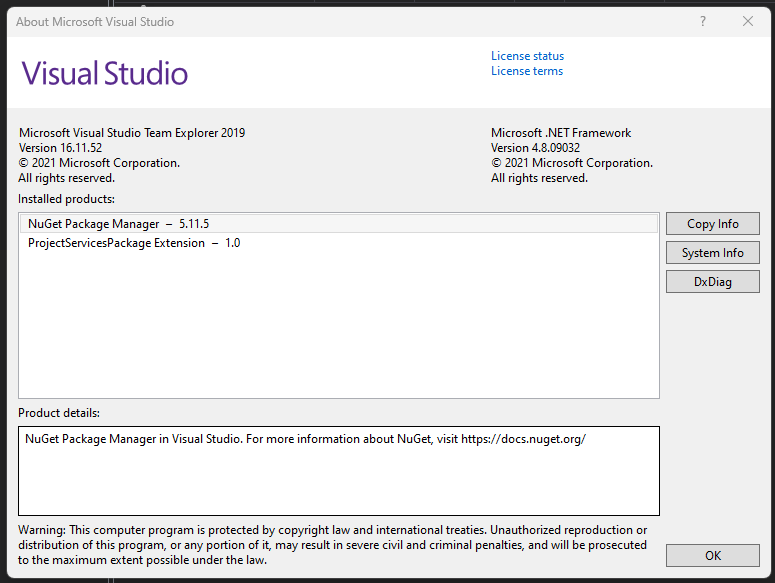Image resolution: width=775 pixels, height=583 pixels.
Task: Click the Installed products label
Action: click(66, 199)
